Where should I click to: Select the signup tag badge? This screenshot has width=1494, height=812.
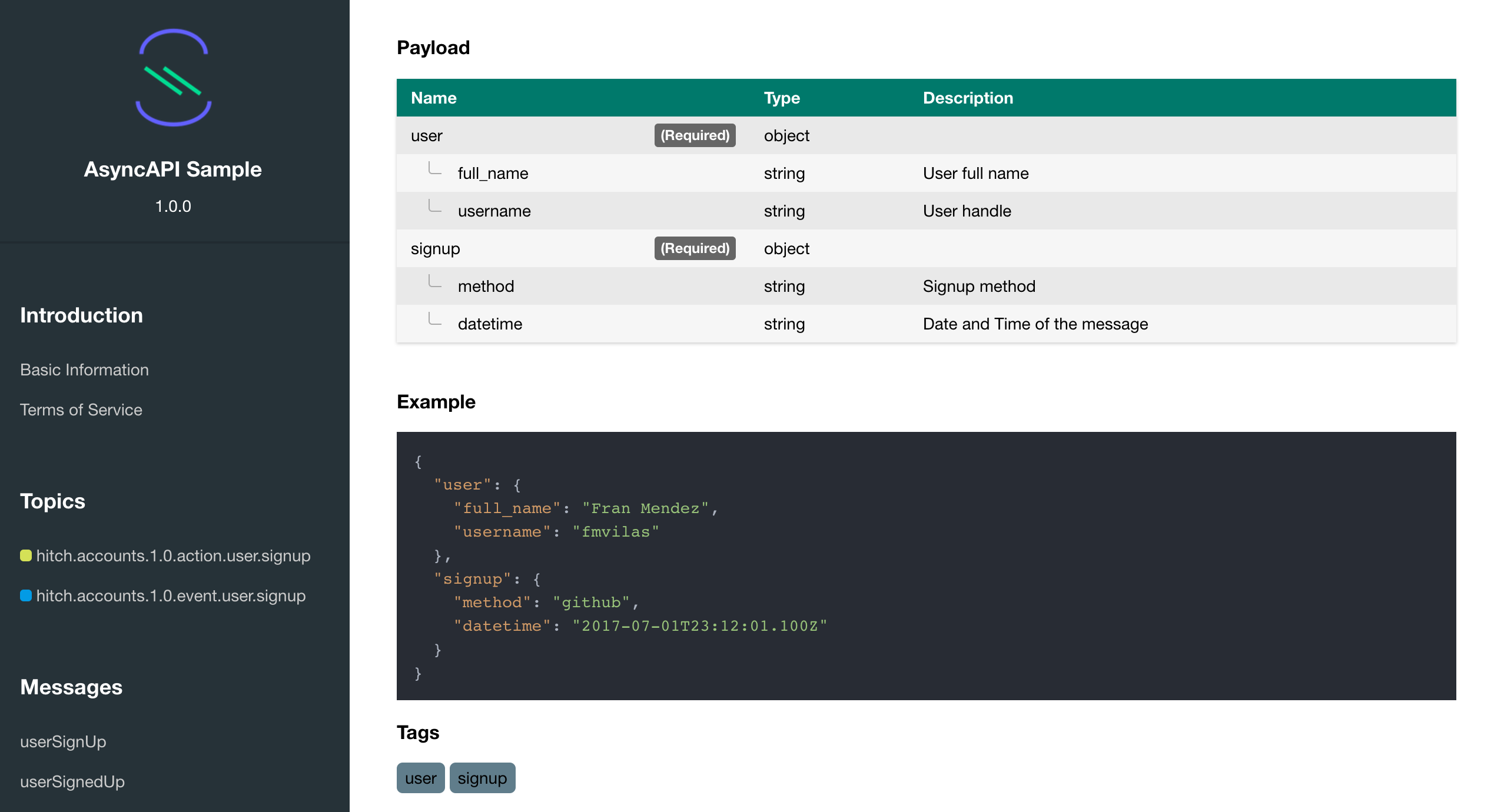(x=482, y=778)
